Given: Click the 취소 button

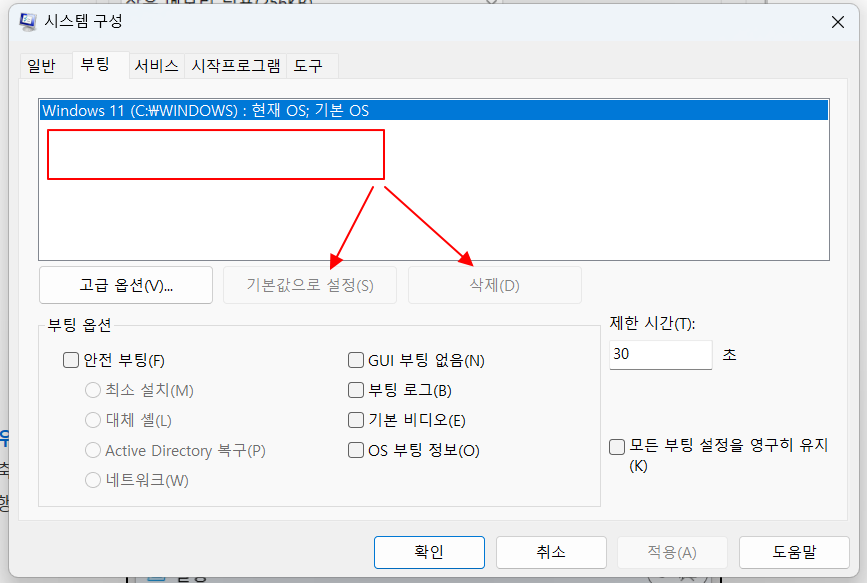Looking at the screenshot, I should 551,552.
